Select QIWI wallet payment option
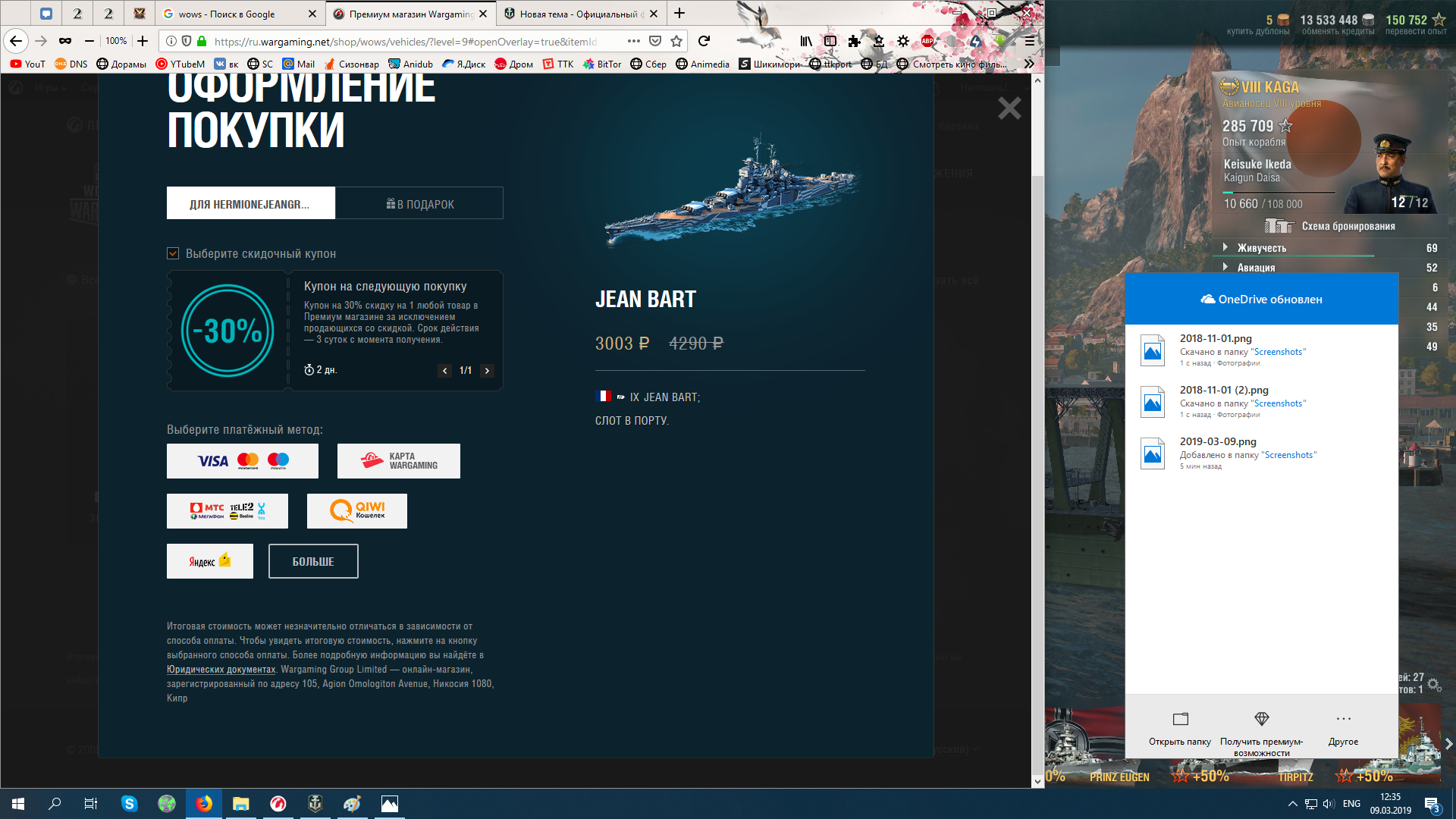This screenshot has height=819, width=1456. tap(357, 511)
